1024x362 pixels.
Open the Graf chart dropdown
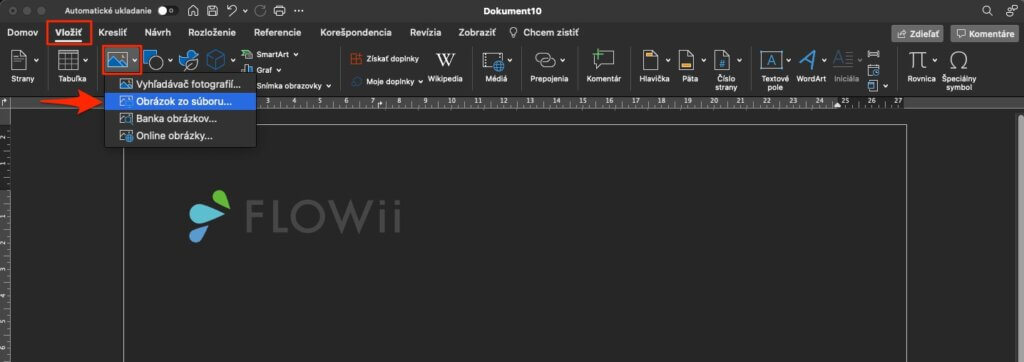[261, 70]
